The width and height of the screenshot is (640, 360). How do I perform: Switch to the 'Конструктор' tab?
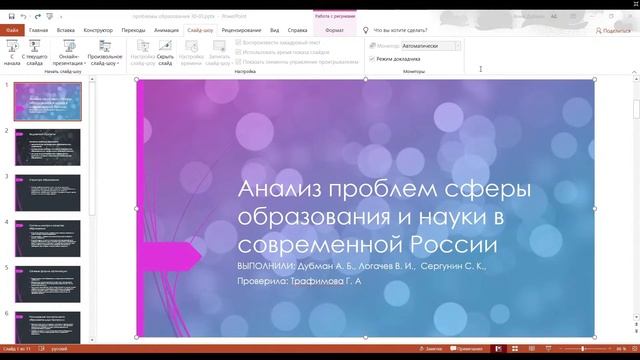point(98,30)
